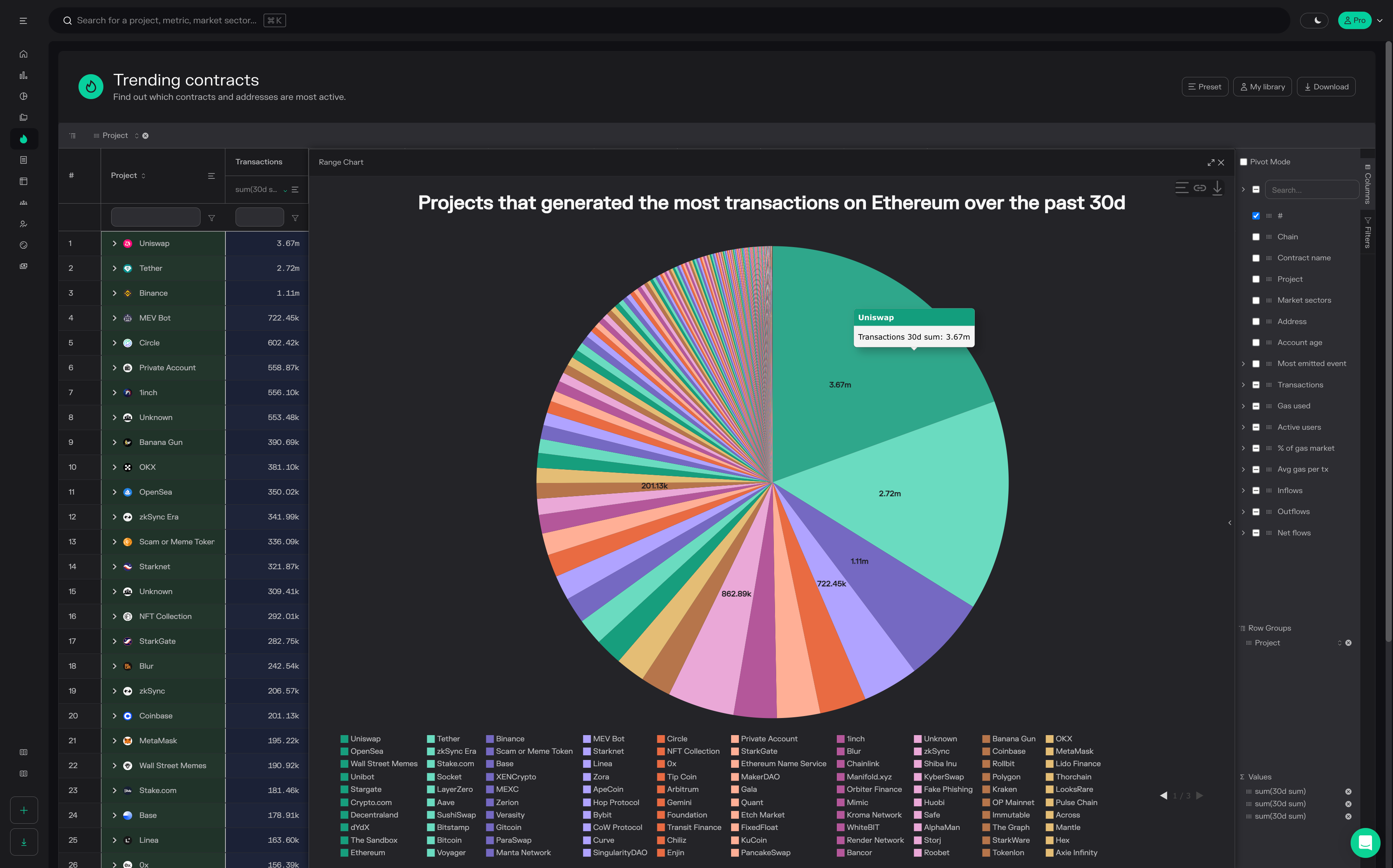Viewport: 1393px width, 868px height.
Task: Expand the Uniswap project row
Action: 114,243
